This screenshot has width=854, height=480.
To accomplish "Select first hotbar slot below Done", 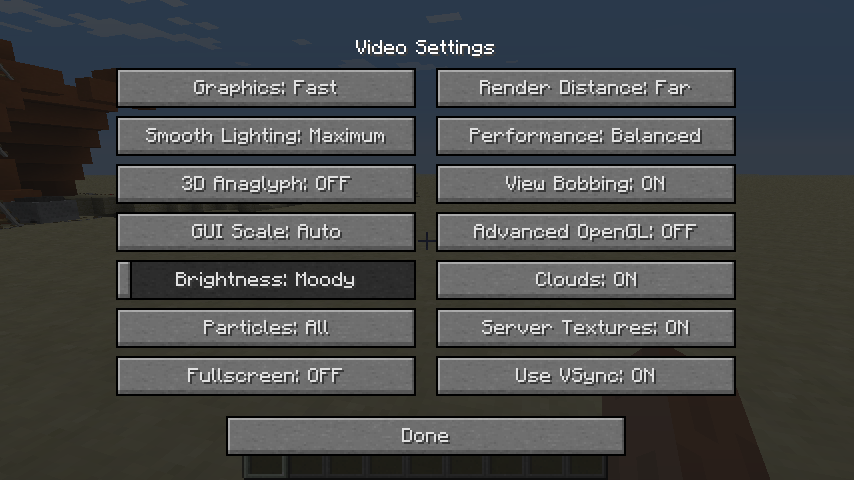I will [x=266, y=468].
